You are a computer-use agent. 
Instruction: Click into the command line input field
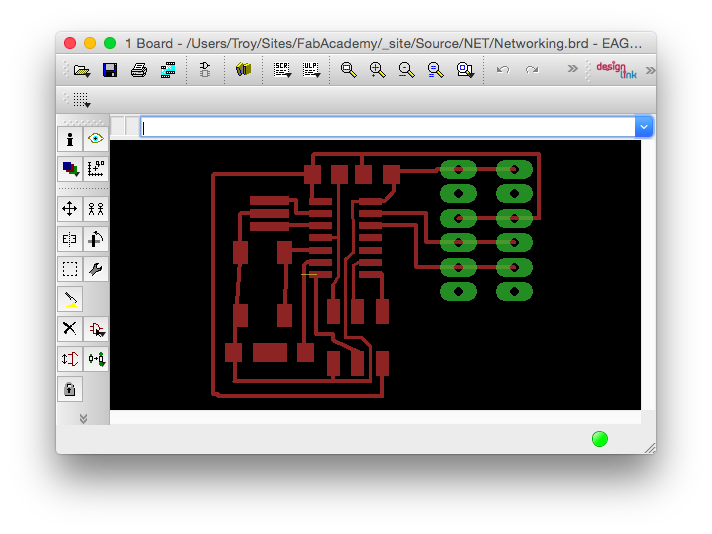[x=387, y=127]
